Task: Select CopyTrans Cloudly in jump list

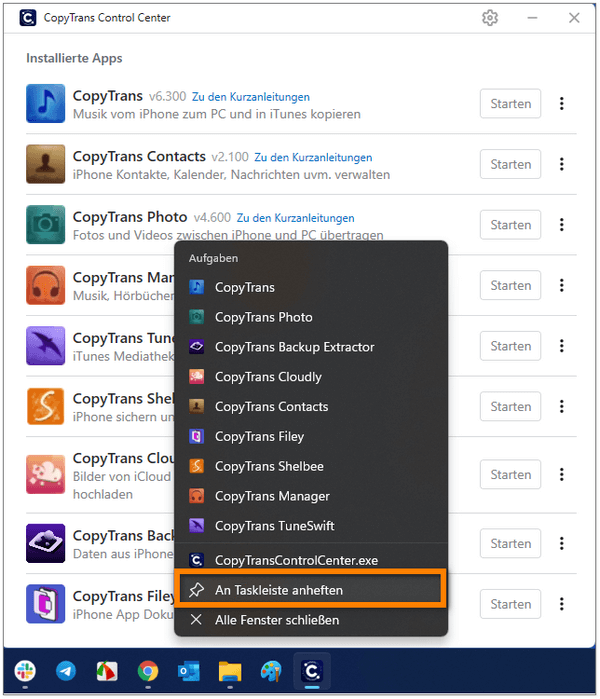Action: tap(311, 377)
